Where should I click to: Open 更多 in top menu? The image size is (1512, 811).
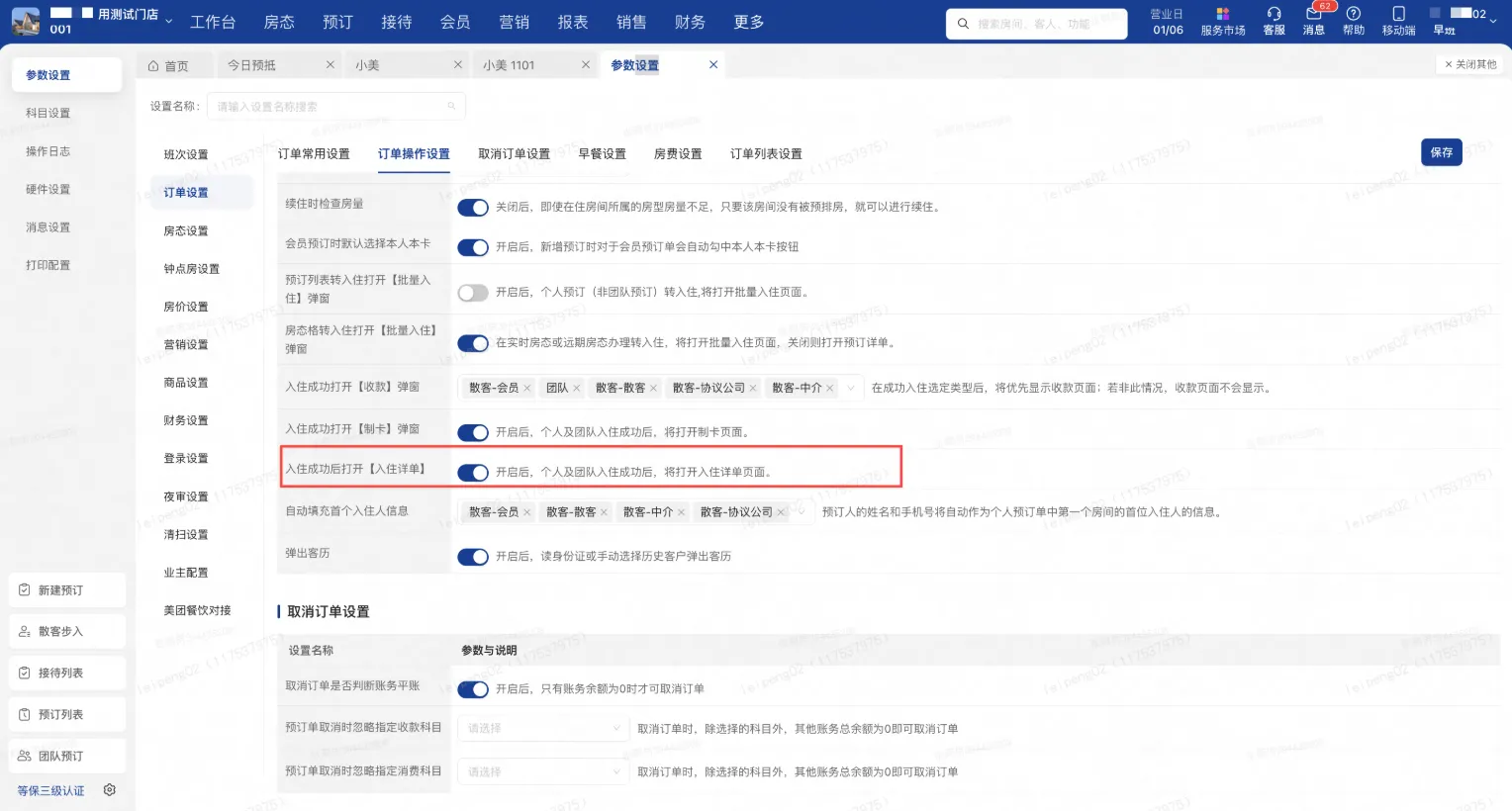[749, 22]
